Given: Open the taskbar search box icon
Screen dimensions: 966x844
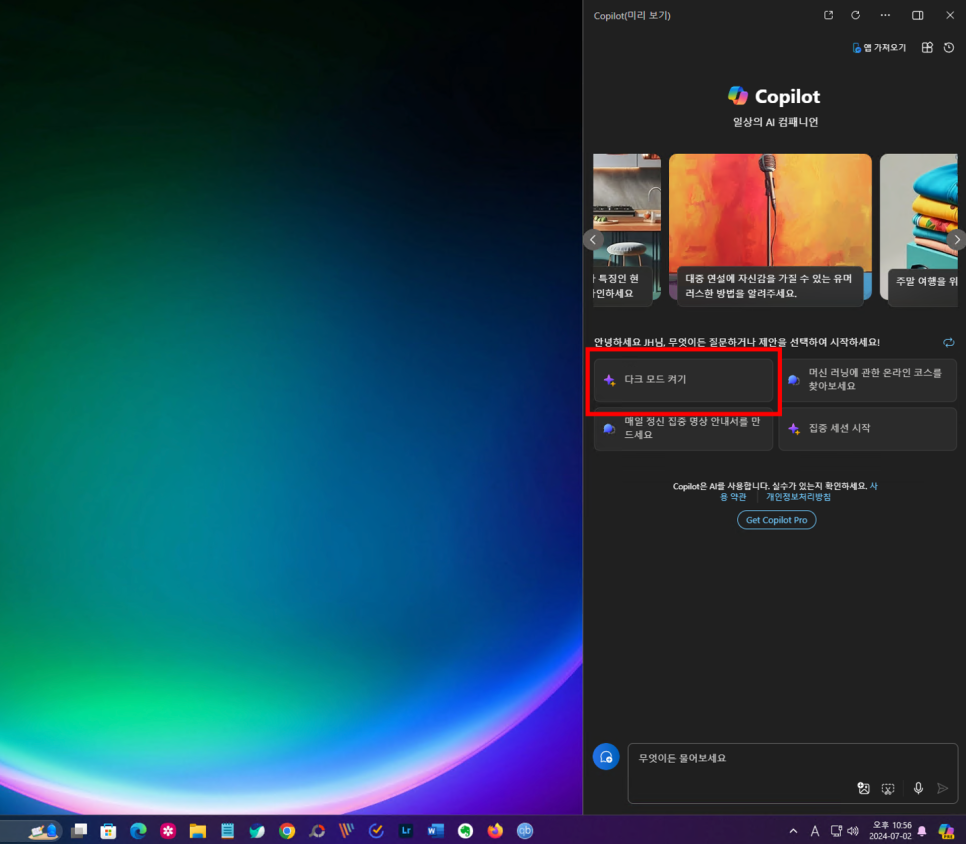Looking at the screenshot, I should [x=44, y=831].
